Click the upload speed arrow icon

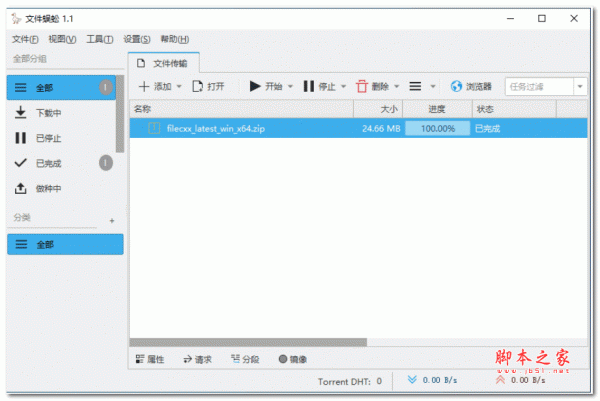click(500, 380)
